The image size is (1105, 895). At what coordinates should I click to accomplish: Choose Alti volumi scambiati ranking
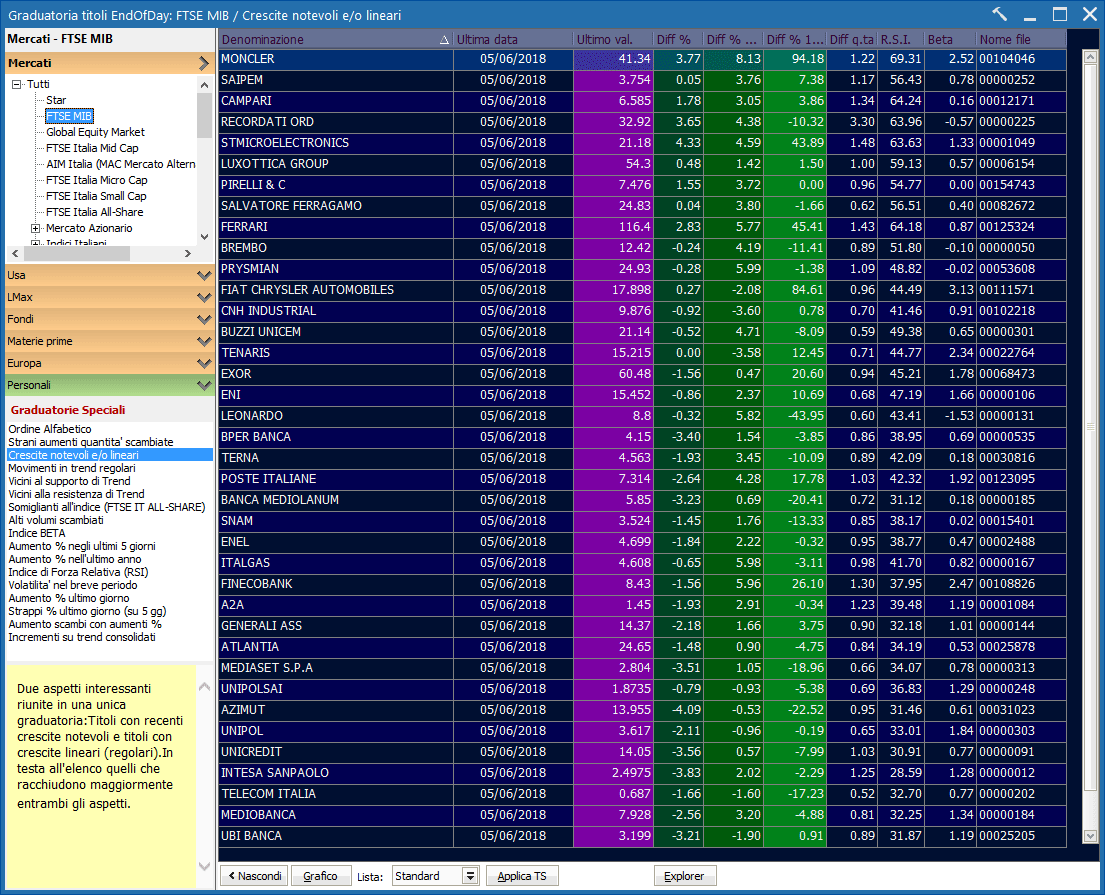(x=56, y=520)
